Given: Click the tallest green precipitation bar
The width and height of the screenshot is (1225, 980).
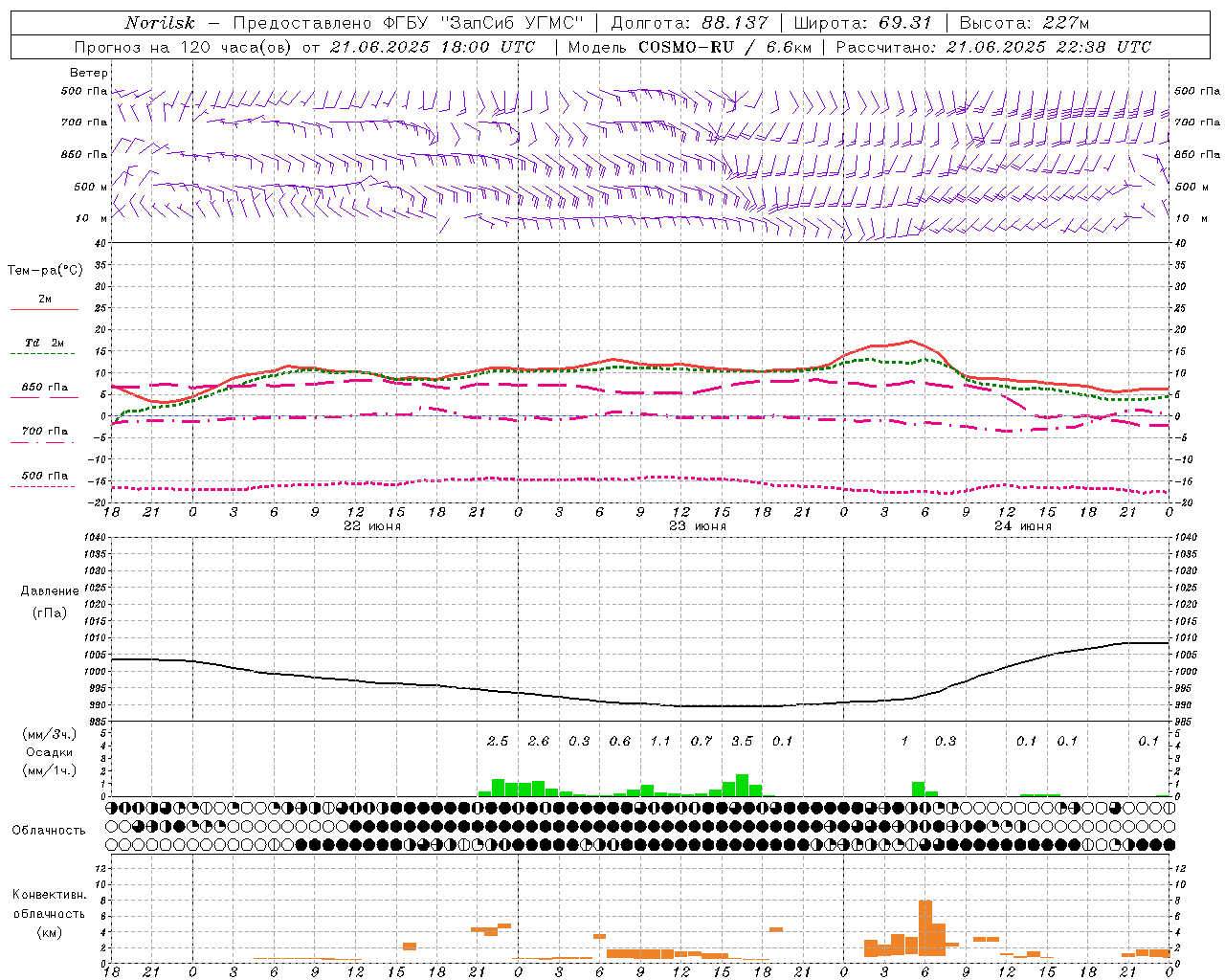Looking at the screenshot, I should (x=742, y=786).
